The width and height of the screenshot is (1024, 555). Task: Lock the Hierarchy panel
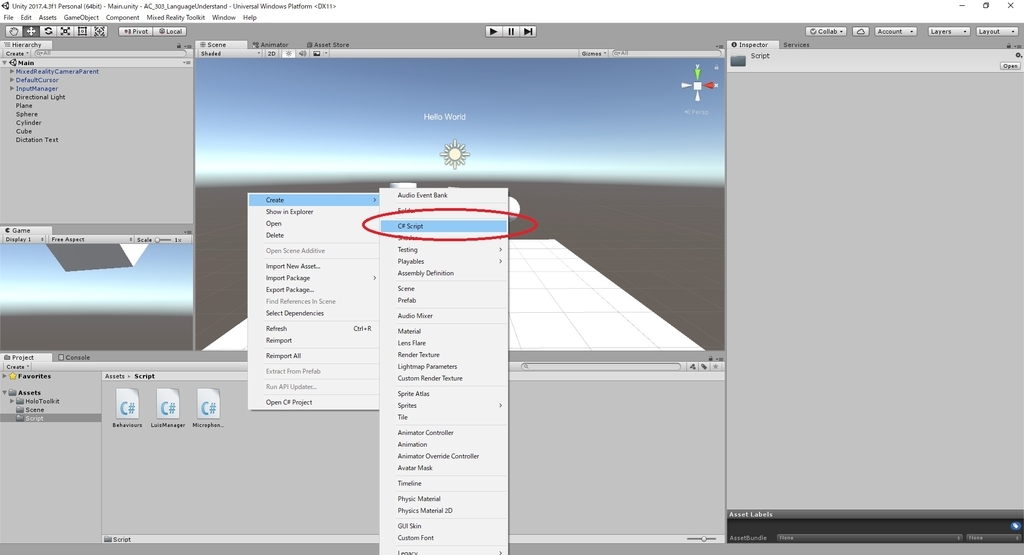[179, 46]
